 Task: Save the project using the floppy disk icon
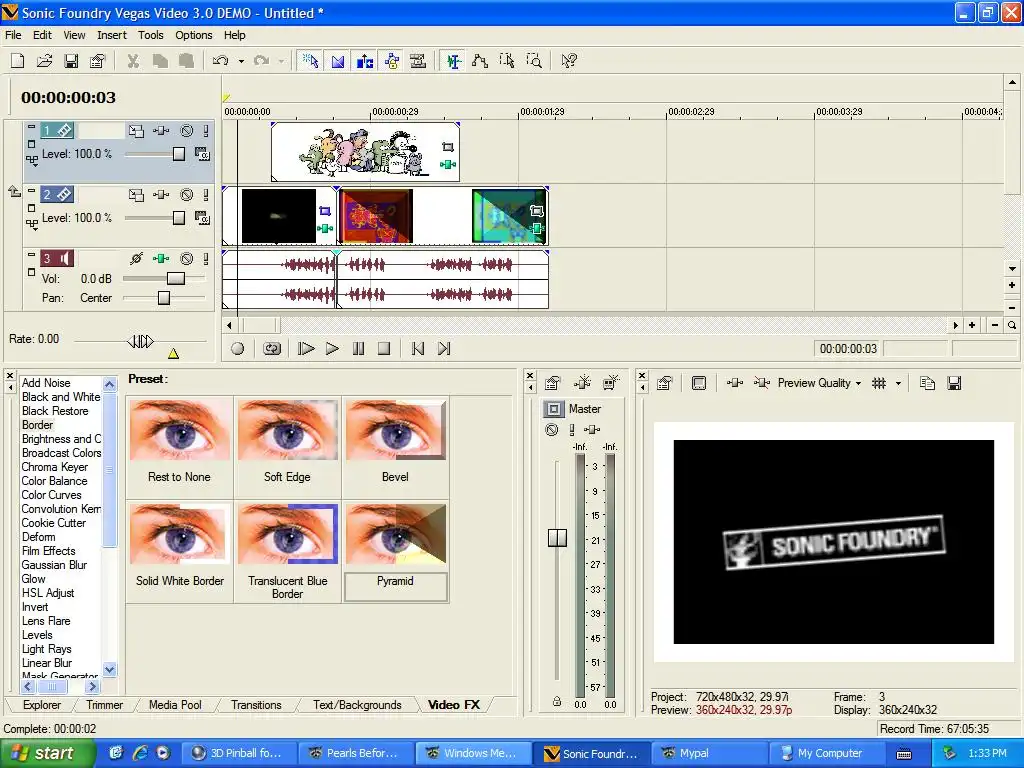71,61
